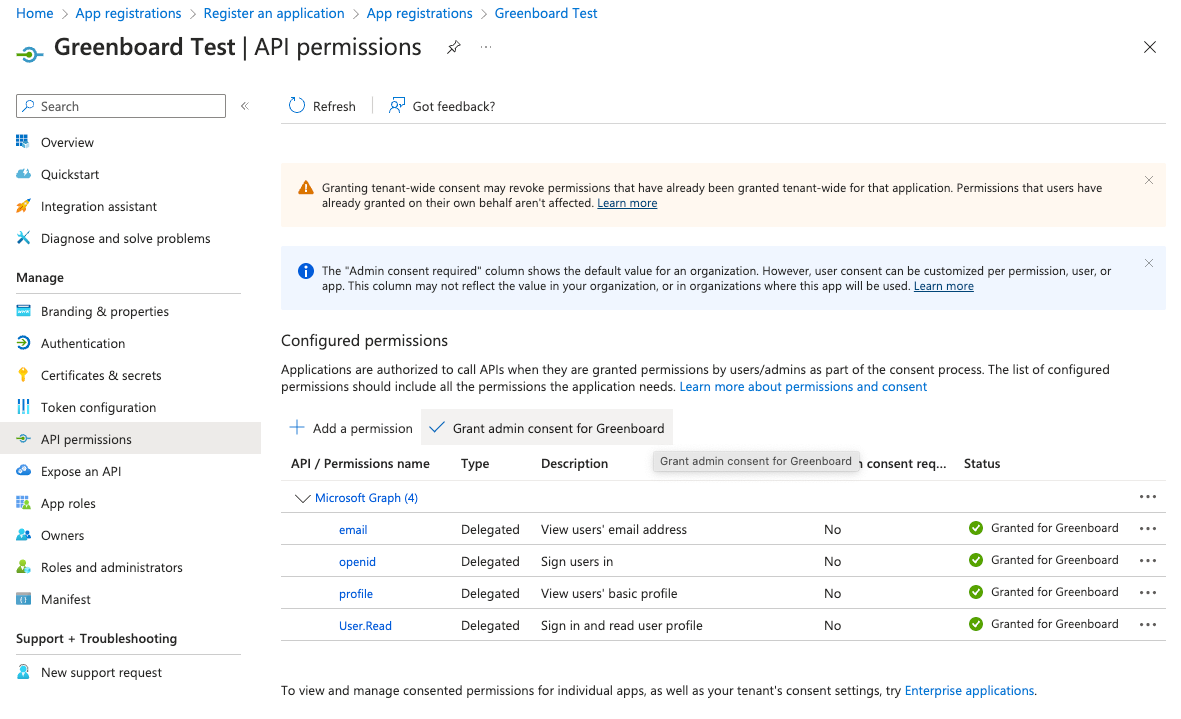Pin the Greenboard Test blade

pyautogui.click(x=453, y=47)
